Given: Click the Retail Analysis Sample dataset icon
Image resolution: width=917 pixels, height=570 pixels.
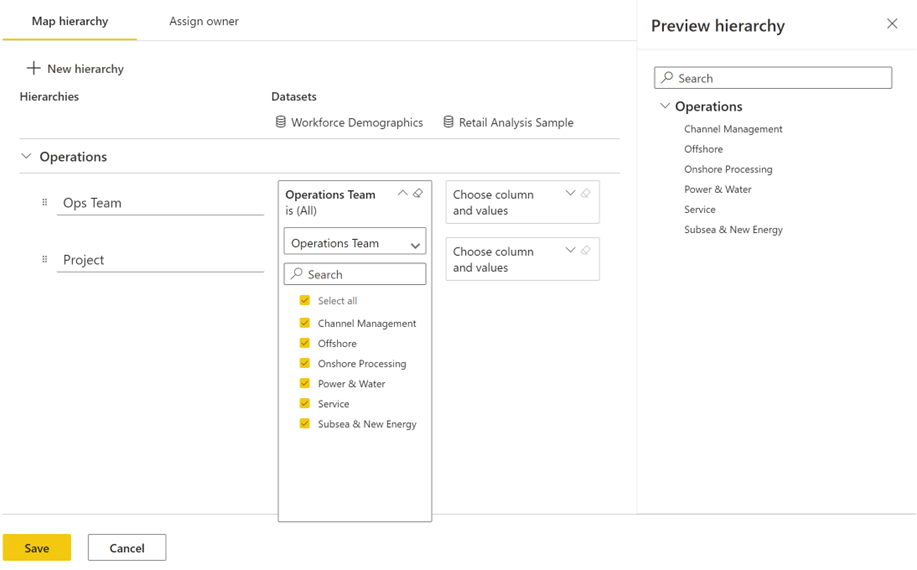Looking at the screenshot, I should [448, 122].
